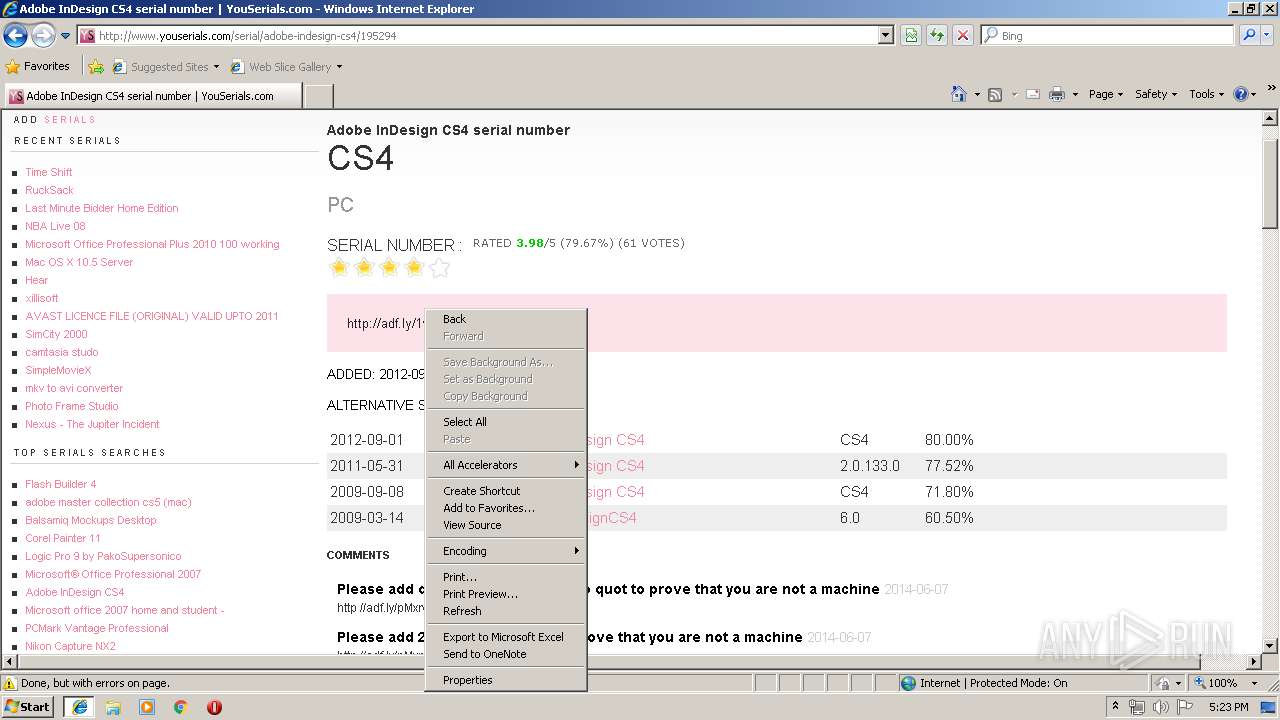
Task: Rate five stars using the last star
Action: pos(439,267)
